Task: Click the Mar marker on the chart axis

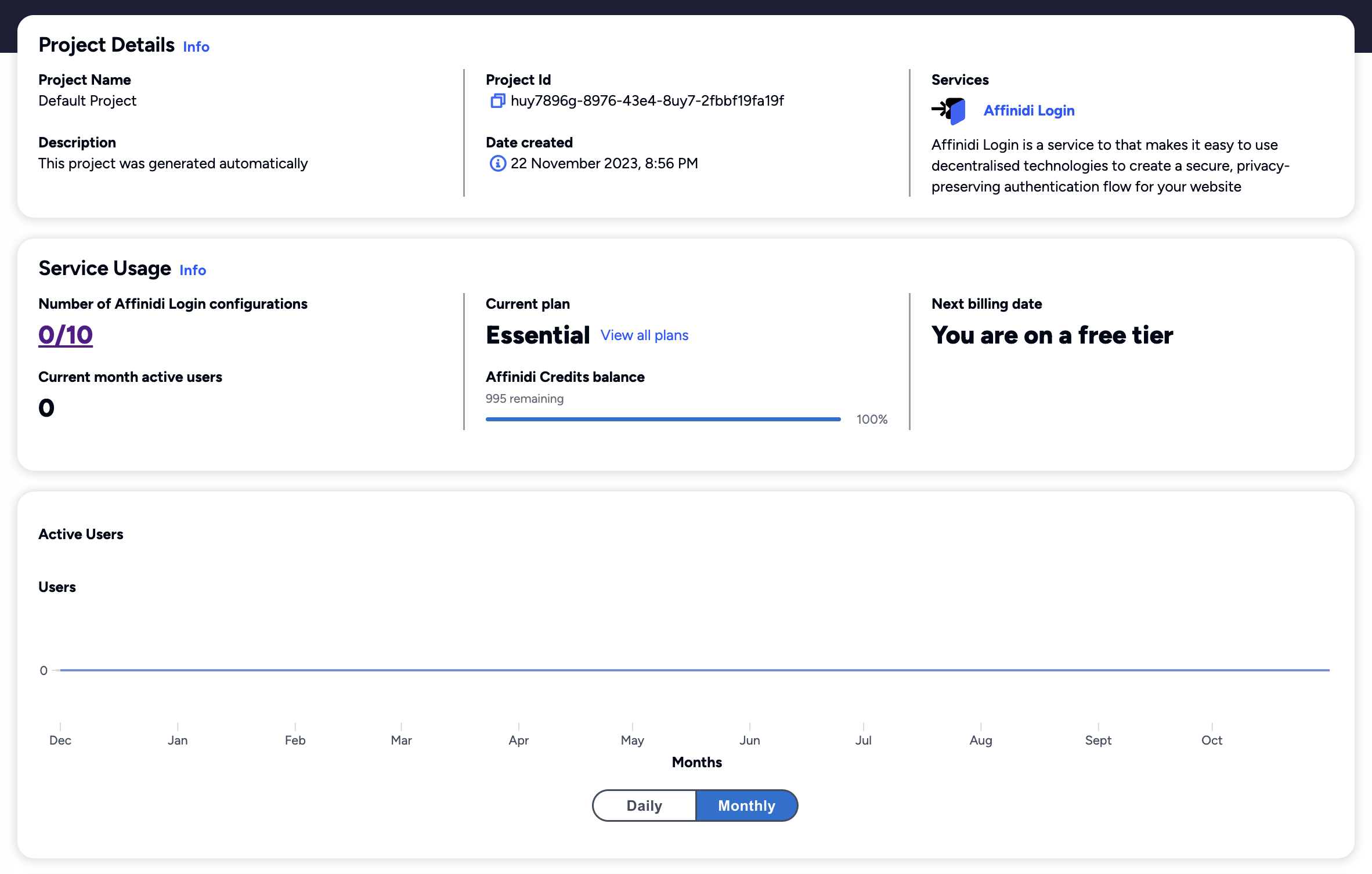Action: (x=401, y=740)
